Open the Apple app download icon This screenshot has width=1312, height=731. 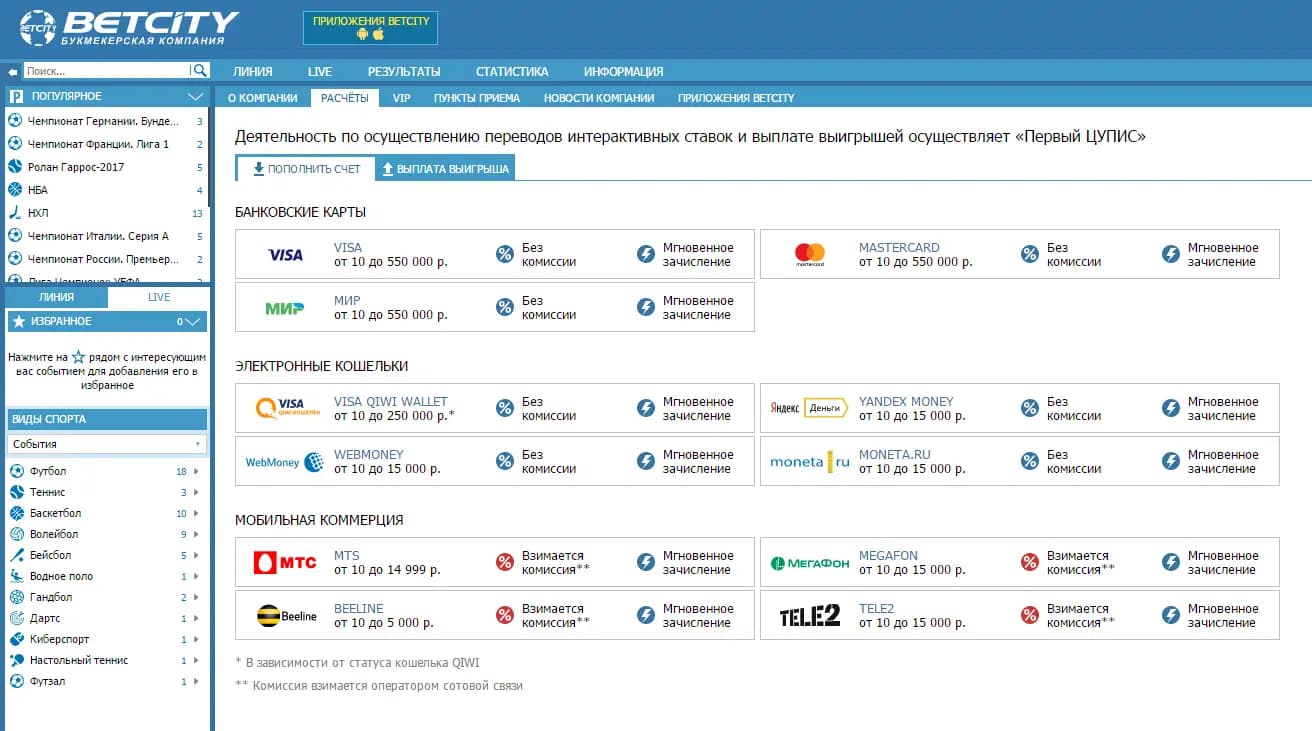379,34
